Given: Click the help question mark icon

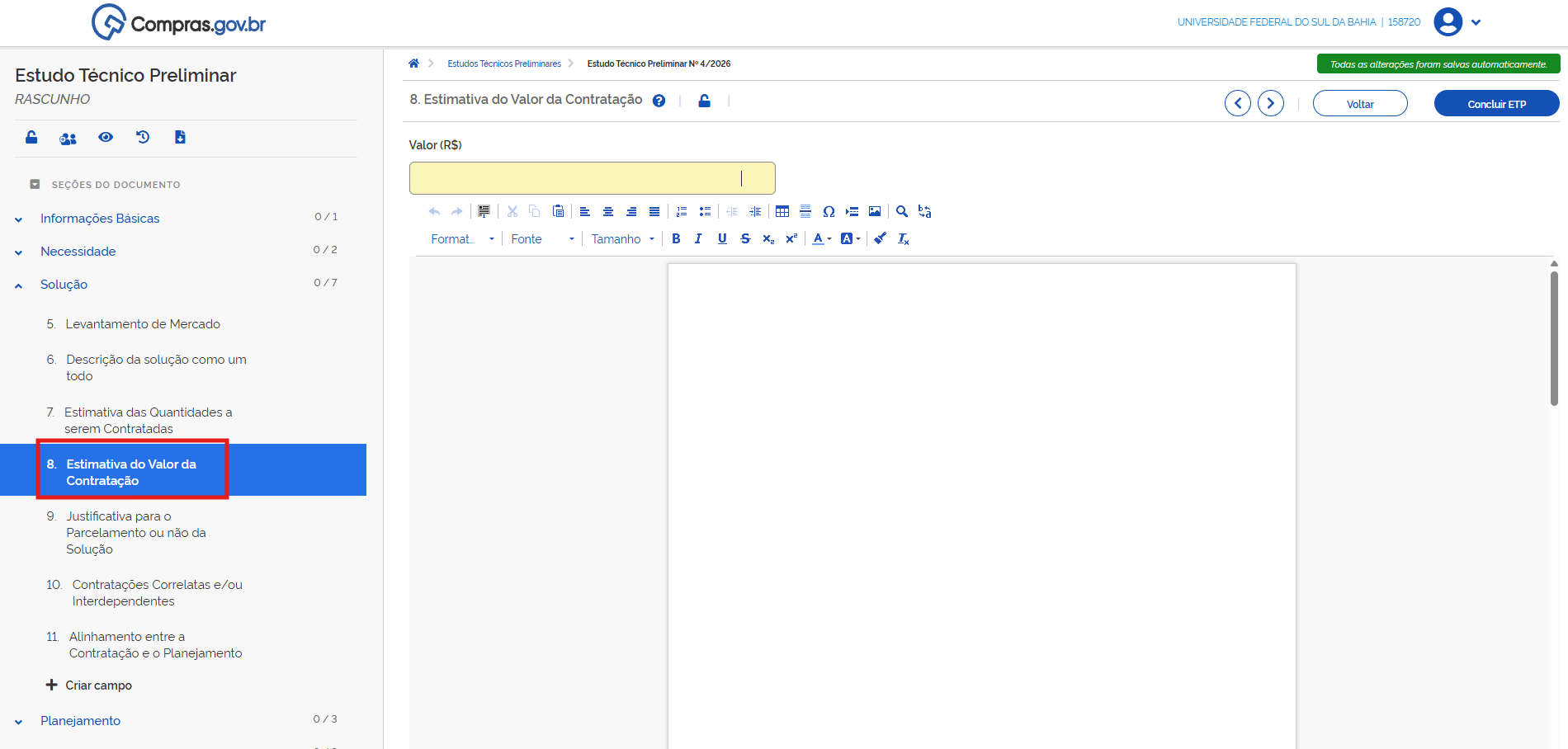Looking at the screenshot, I should click(x=659, y=101).
